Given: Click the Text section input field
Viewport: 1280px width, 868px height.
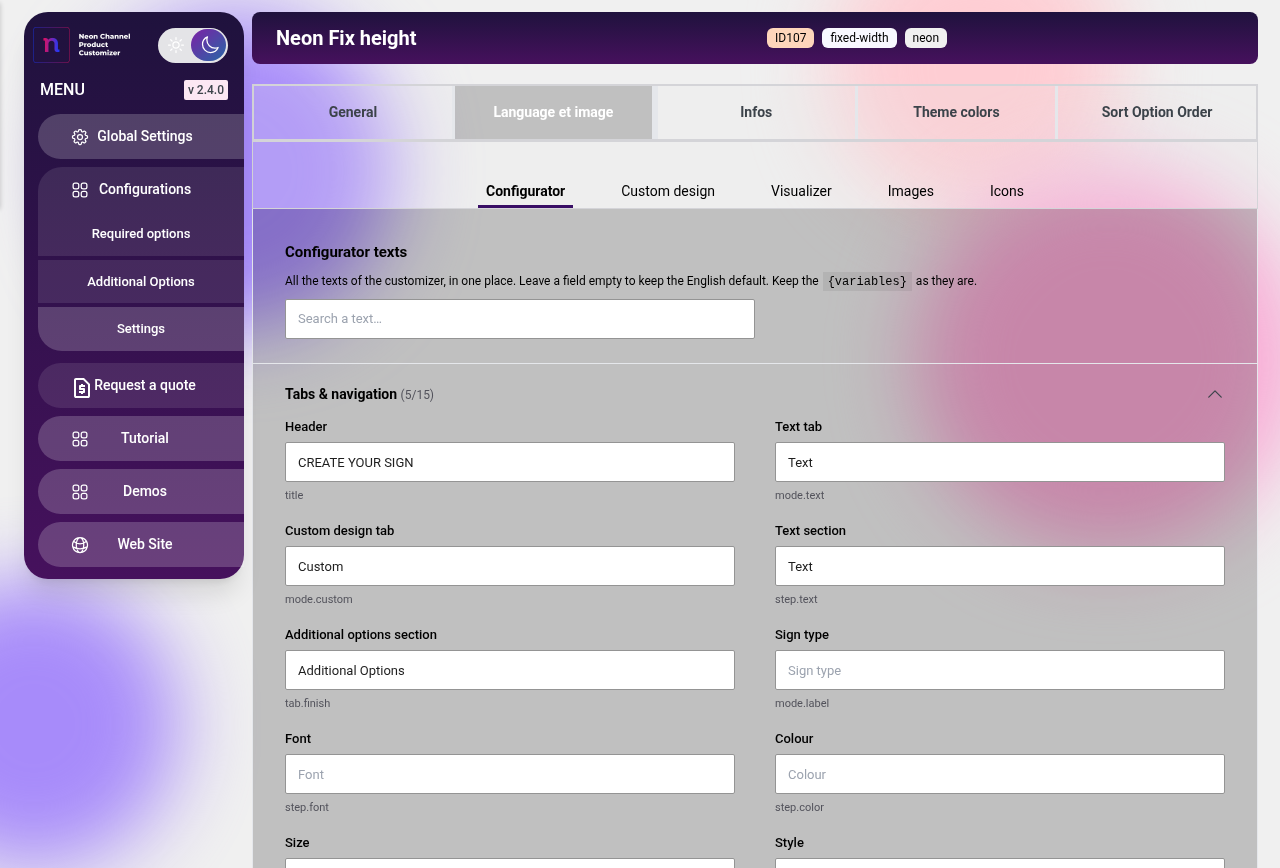Looking at the screenshot, I should tap(1000, 566).
